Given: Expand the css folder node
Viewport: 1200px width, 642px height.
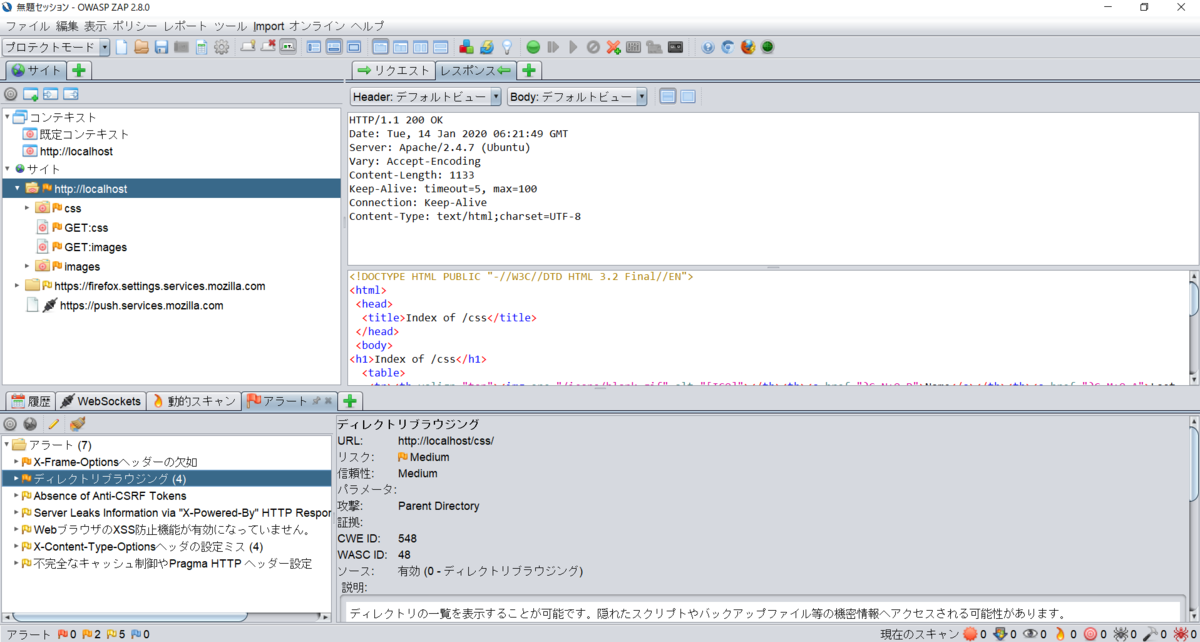Looking at the screenshot, I should [x=27, y=208].
